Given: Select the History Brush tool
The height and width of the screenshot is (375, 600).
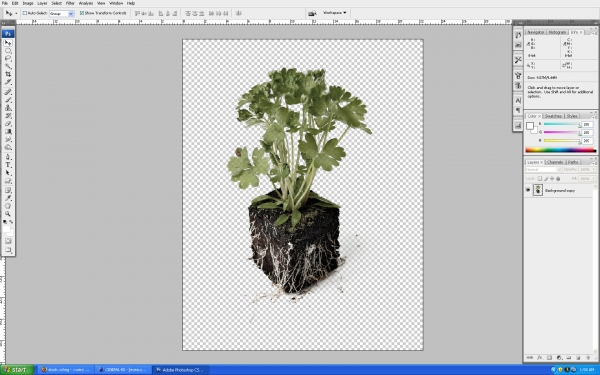Looking at the screenshot, I should [x=8, y=116].
